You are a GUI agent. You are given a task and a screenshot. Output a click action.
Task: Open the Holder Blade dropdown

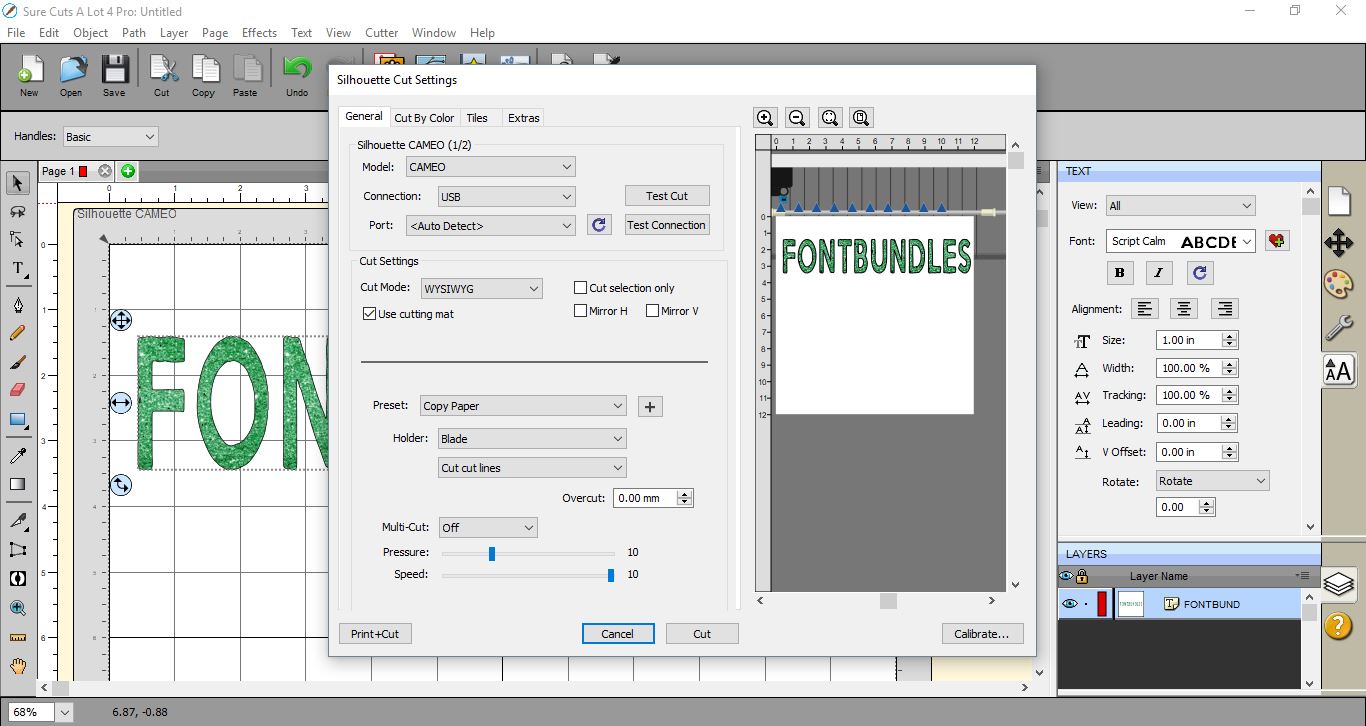(532, 439)
